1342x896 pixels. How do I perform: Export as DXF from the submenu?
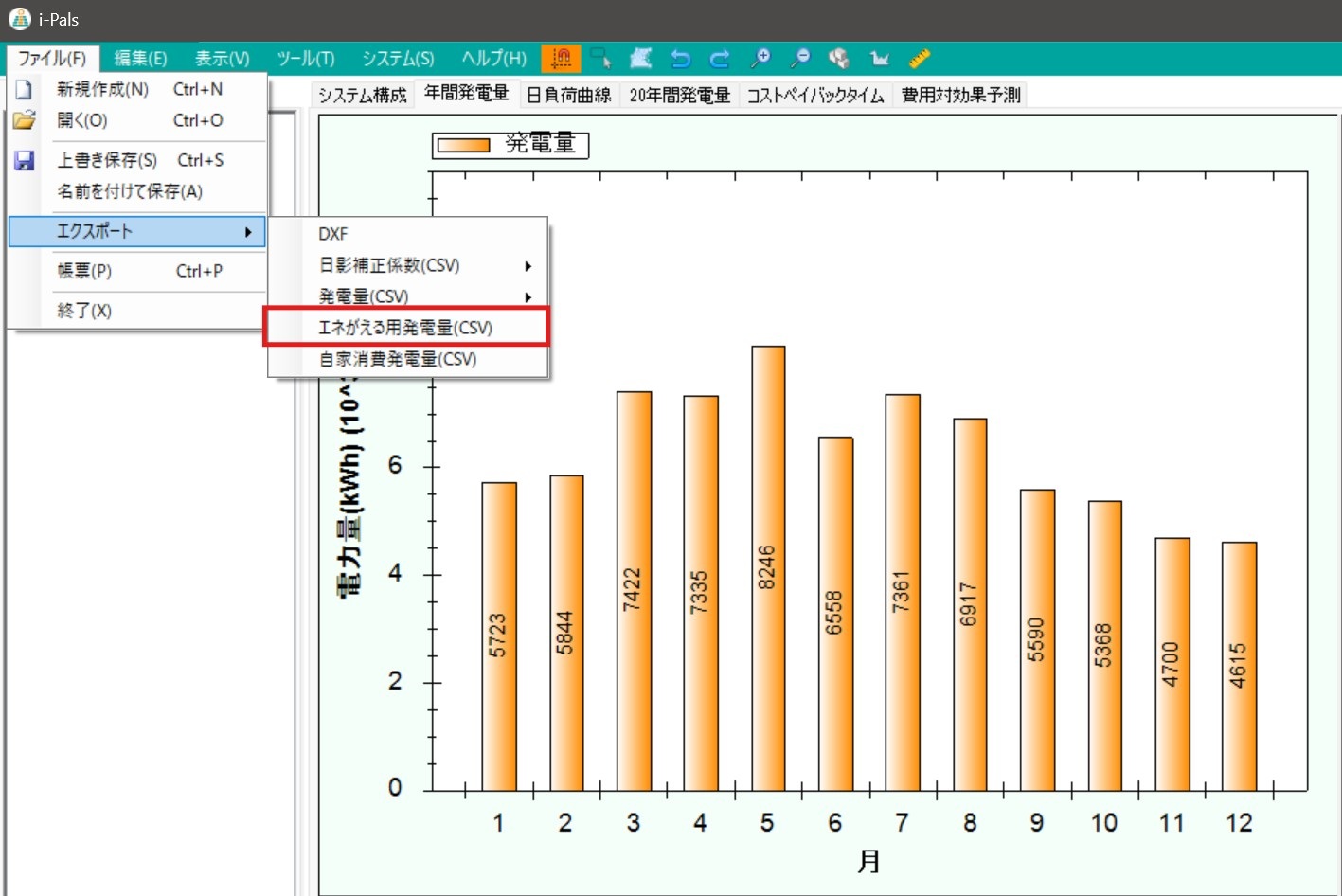pyautogui.click(x=408, y=234)
